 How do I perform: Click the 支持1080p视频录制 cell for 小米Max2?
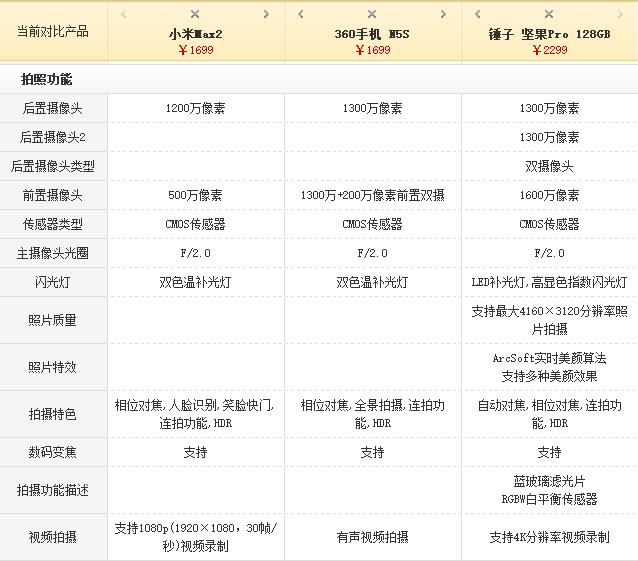tap(196, 537)
